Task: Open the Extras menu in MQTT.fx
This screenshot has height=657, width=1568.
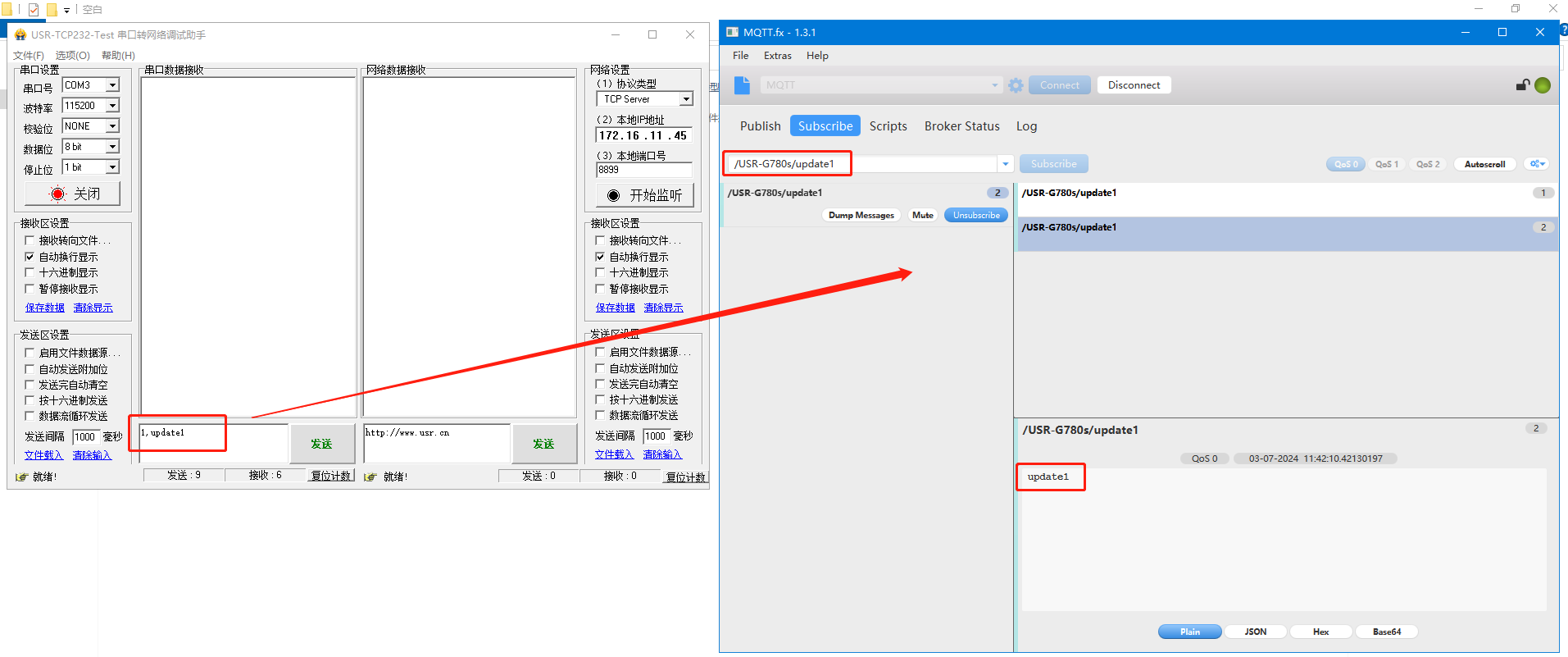Action: (x=777, y=56)
